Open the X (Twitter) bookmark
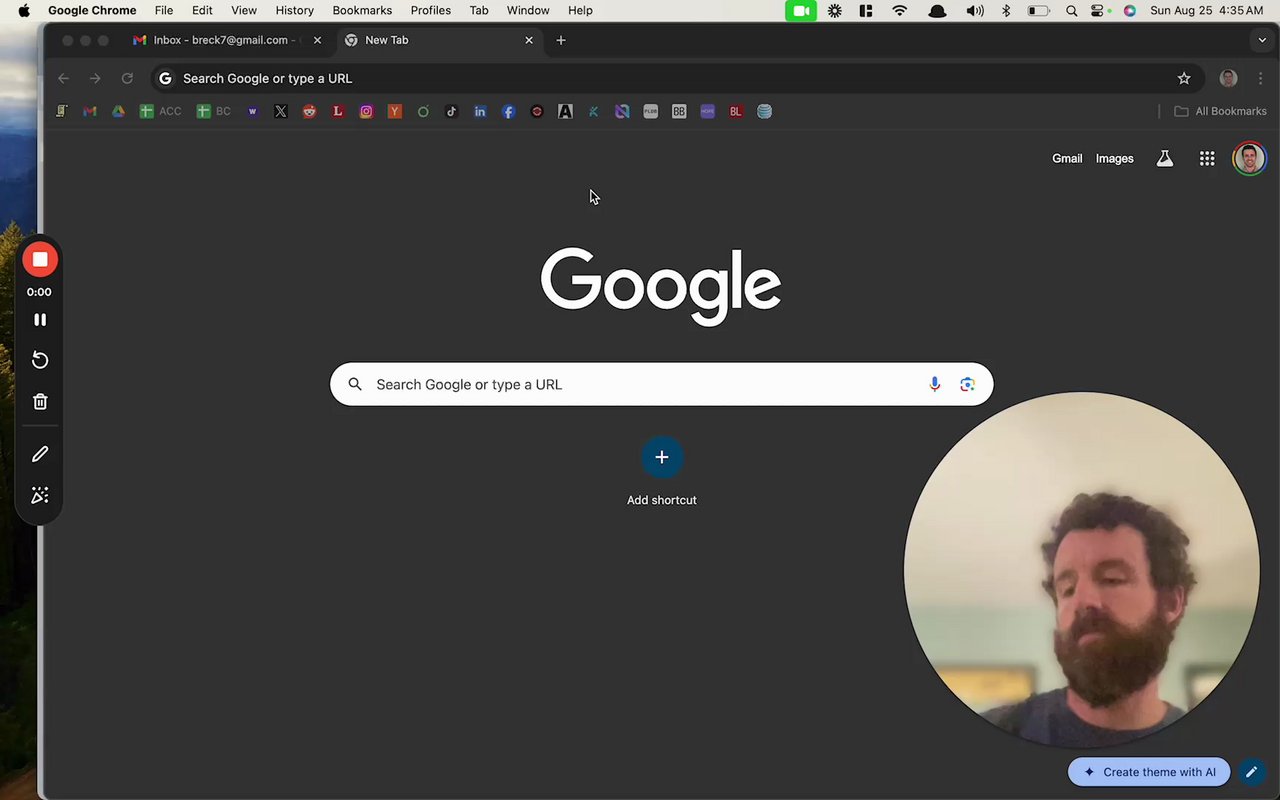The height and width of the screenshot is (800, 1280). pos(281,111)
